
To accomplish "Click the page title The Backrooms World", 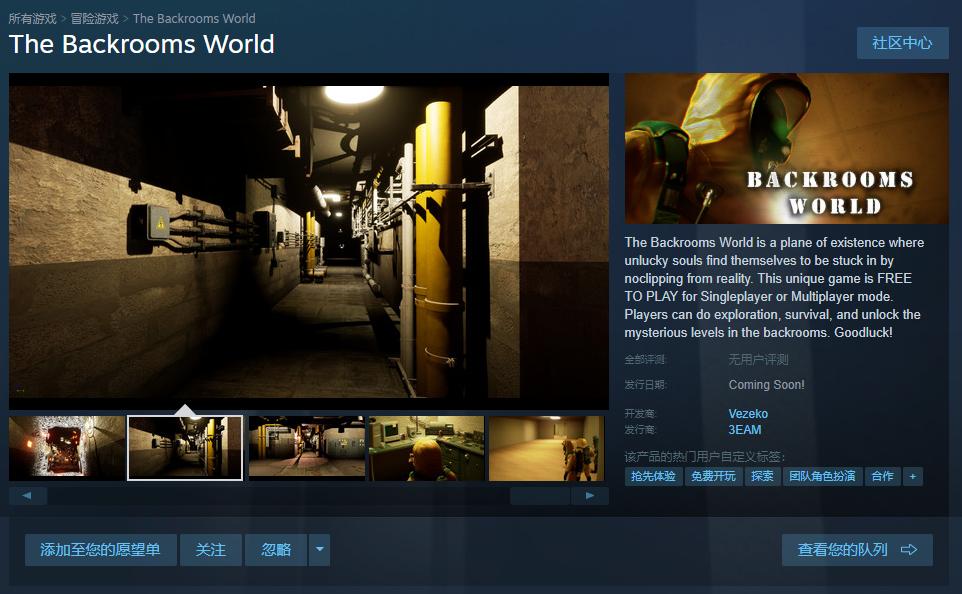I will 142,44.
